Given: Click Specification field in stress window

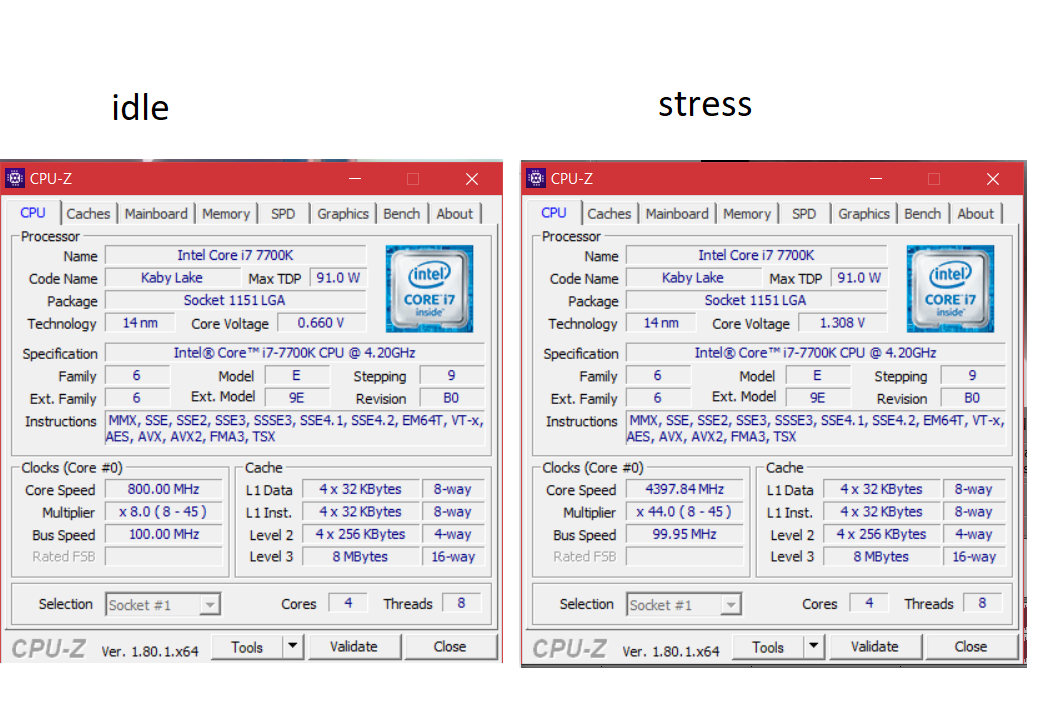Looking at the screenshot, I should pyautogui.click(x=815, y=352).
